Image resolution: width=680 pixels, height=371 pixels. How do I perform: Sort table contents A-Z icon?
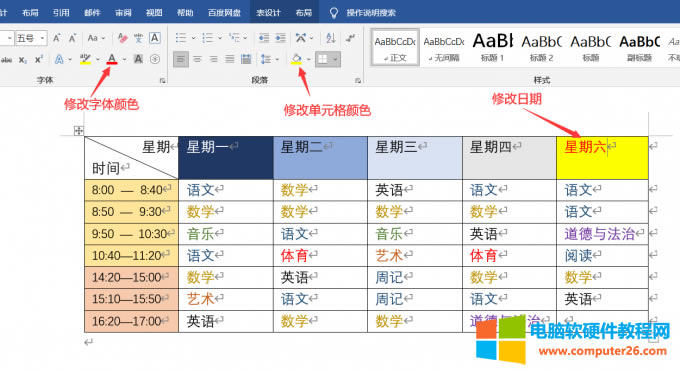click(331, 38)
